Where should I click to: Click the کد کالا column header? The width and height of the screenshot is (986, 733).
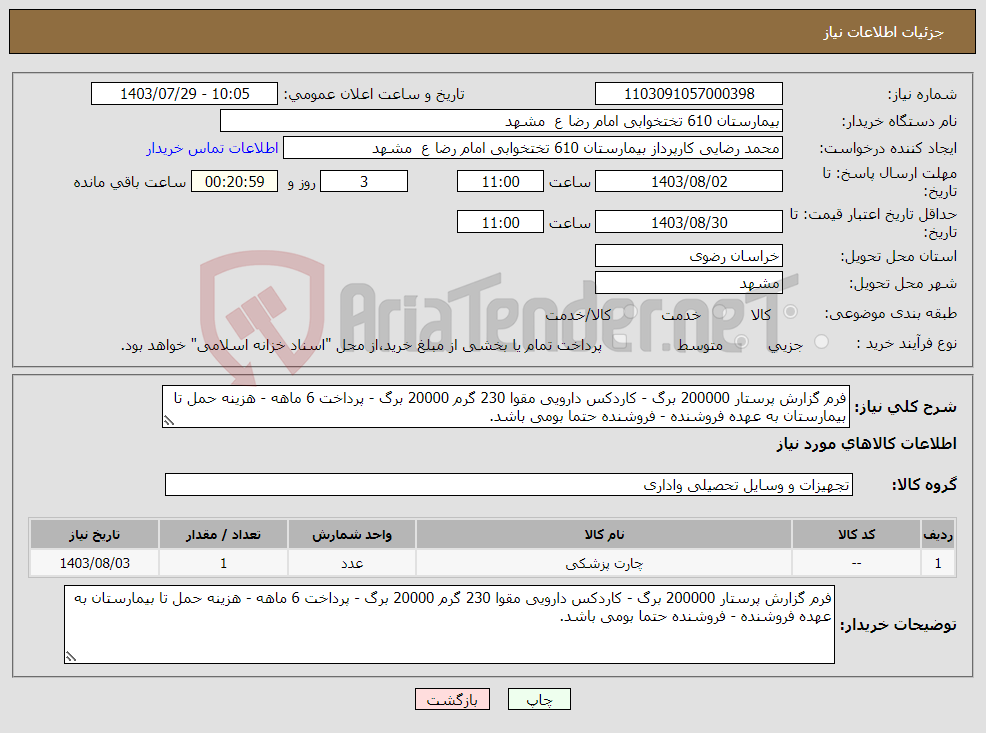click(856, 534)
